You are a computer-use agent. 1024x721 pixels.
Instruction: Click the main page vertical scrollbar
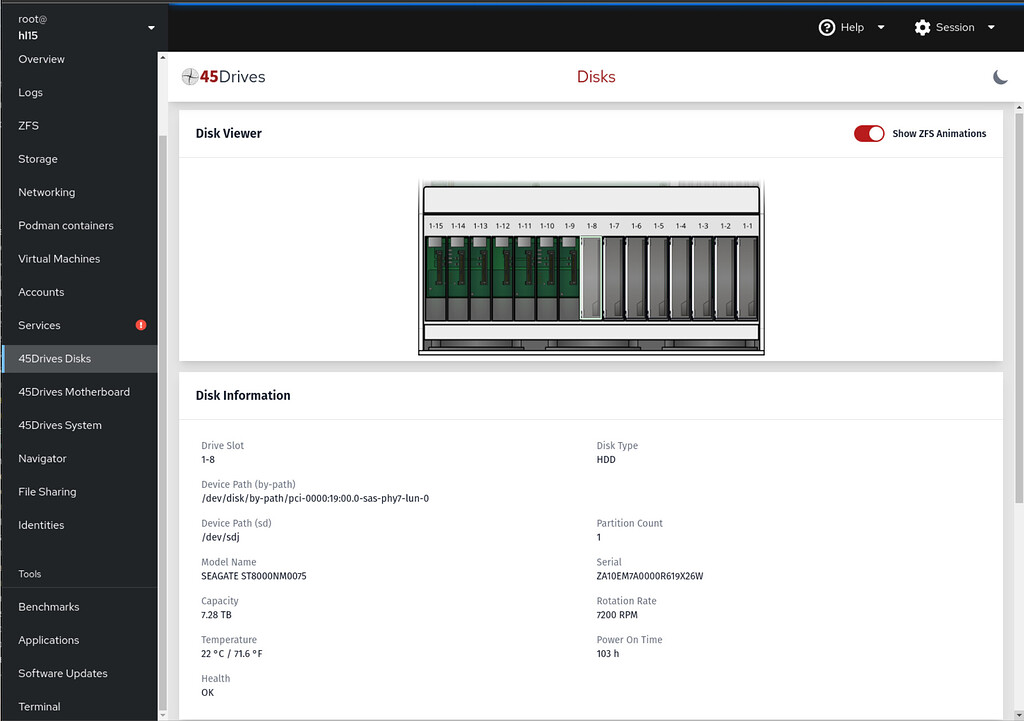pos(1017,300)
